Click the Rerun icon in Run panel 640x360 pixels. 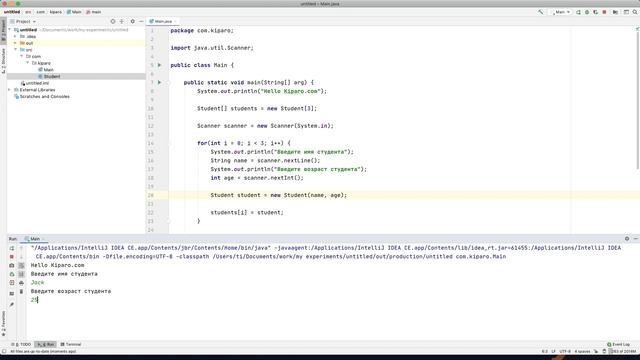point(12,248)
